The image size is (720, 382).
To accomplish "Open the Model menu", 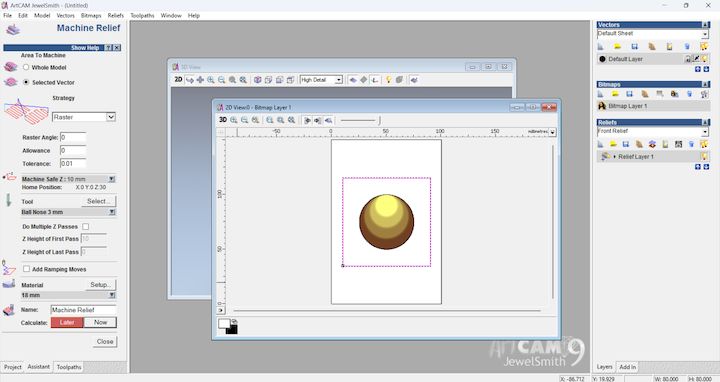I will click(42, 15).
